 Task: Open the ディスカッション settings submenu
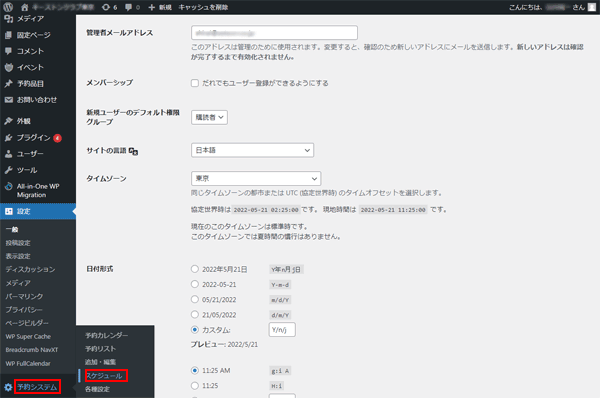click(x=30, y=270)
